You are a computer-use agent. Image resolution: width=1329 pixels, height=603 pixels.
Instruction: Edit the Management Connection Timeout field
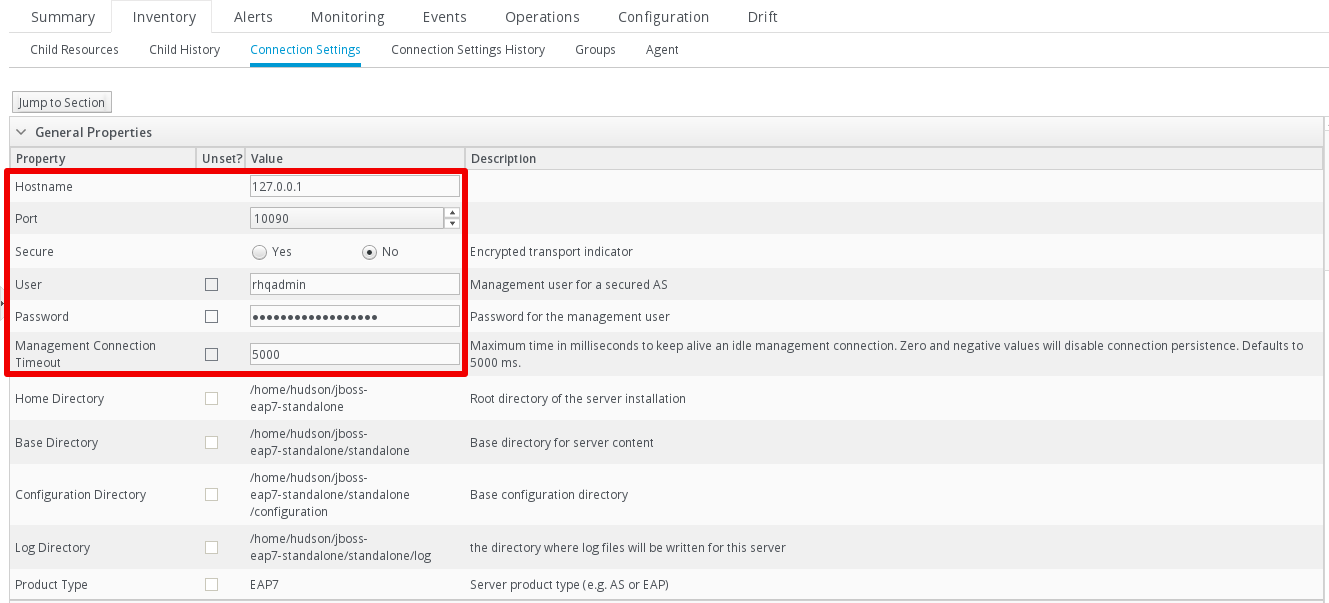(x=355, y=354)
